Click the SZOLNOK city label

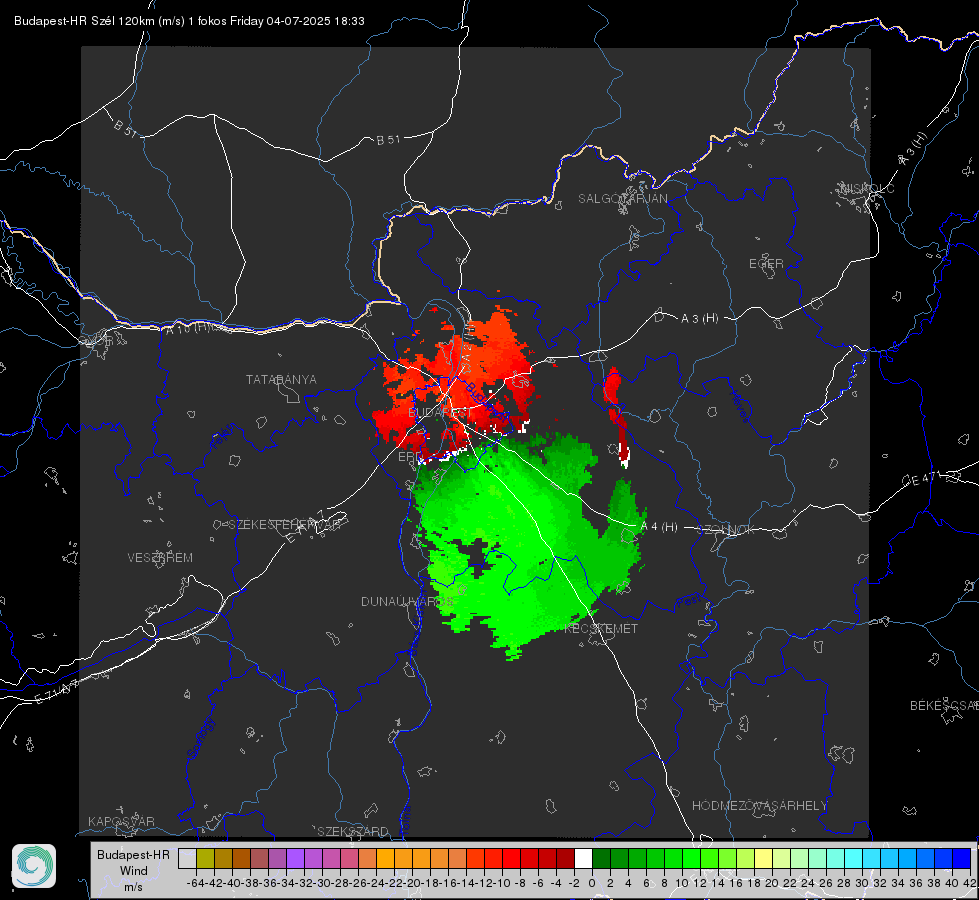(727, 529)
